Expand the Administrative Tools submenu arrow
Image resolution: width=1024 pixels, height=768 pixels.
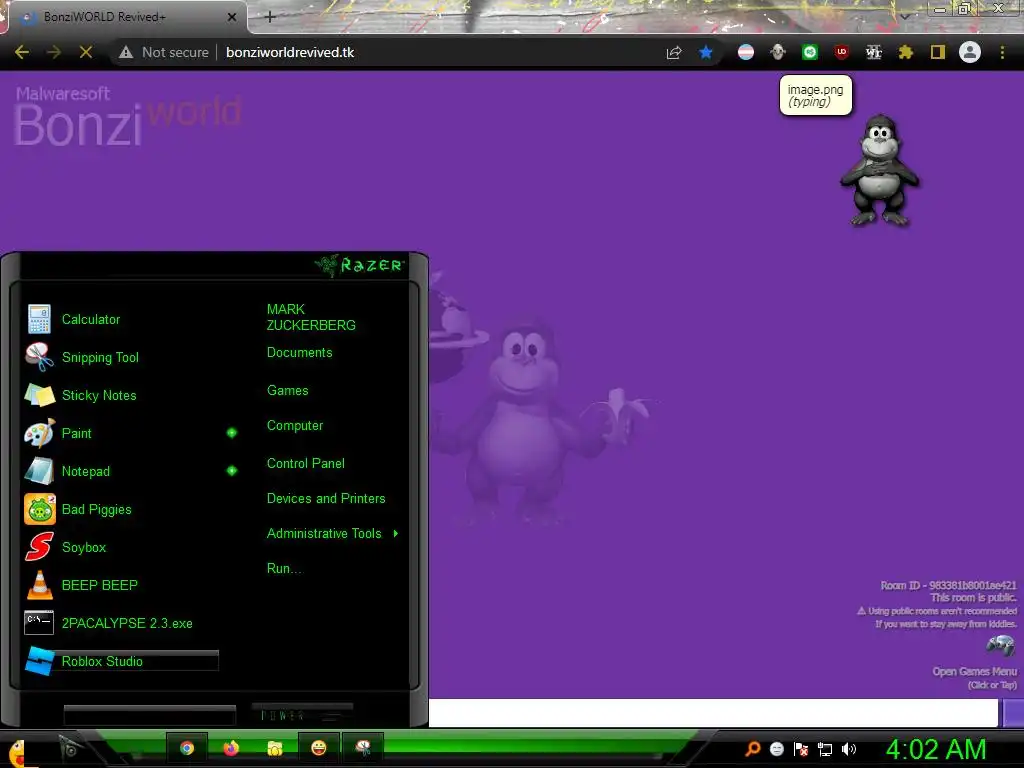[396, 534]
